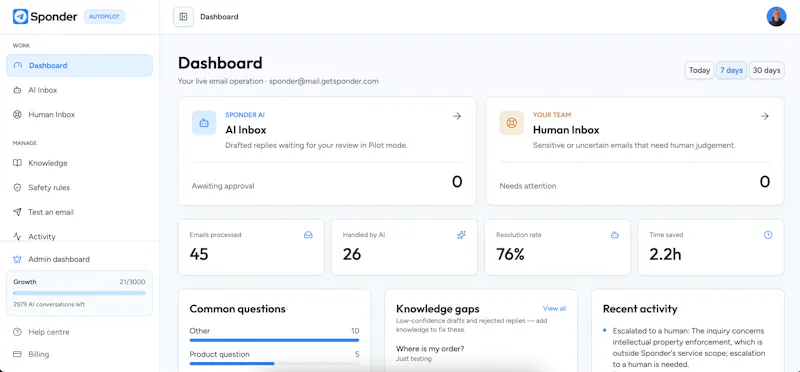Click View all in Knowledge gaps
800x372 pixels.
click(554, 309)
